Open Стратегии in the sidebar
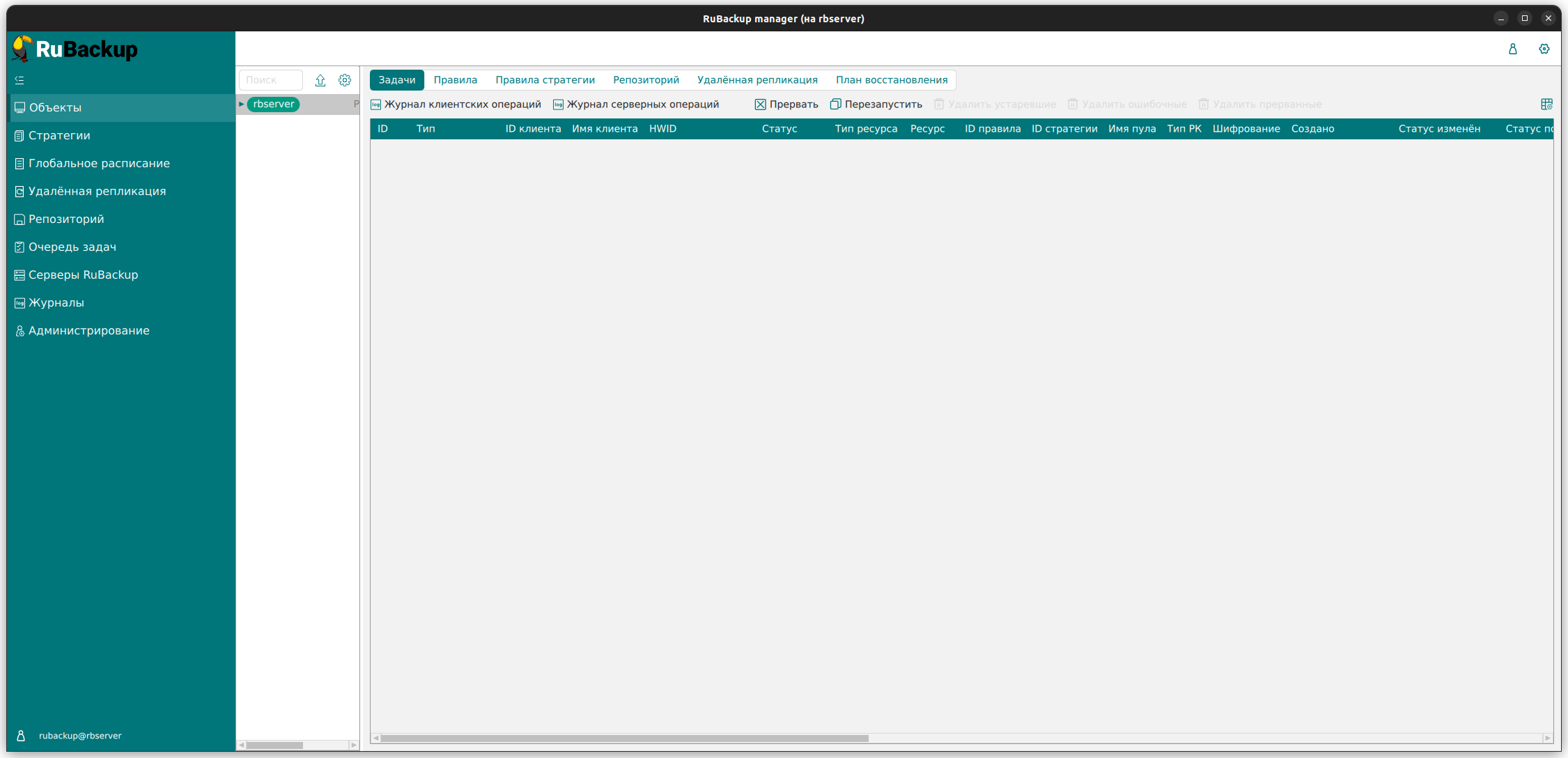The width and height of the screenshot is (1568, 758). [59, 135]
